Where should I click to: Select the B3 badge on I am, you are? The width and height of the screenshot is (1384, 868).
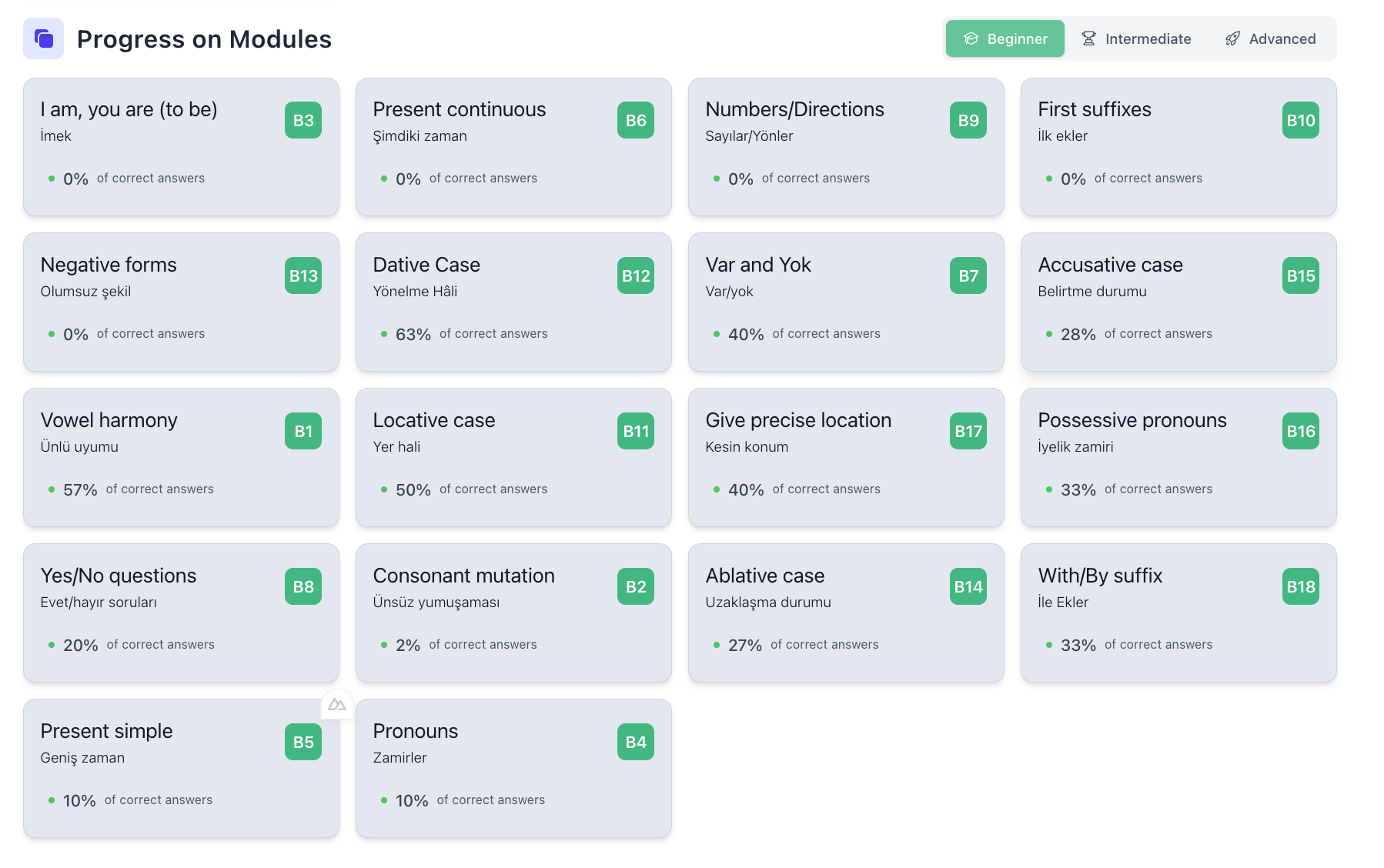[303, 120]
